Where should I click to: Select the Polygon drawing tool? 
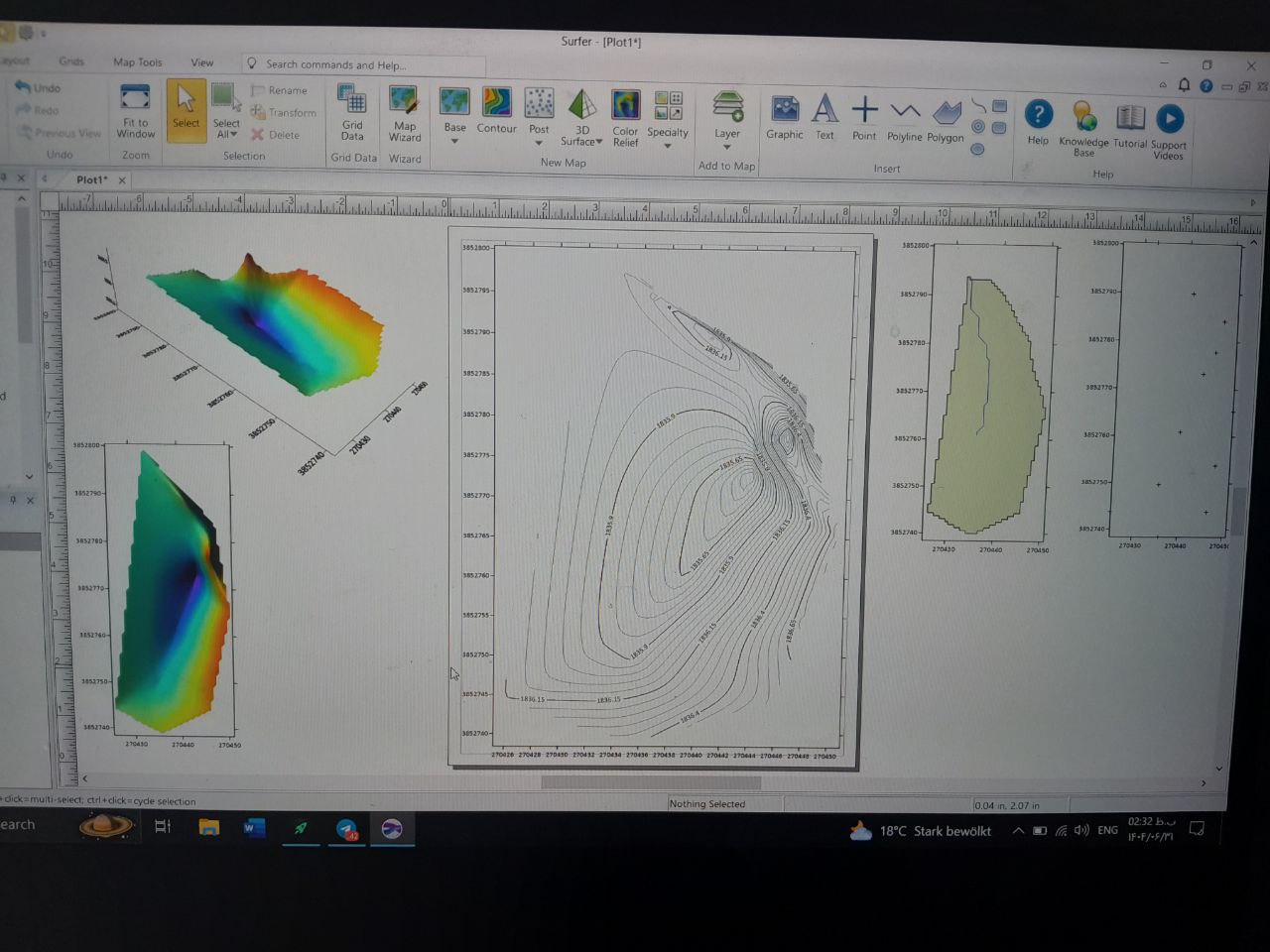tap(946, 115)
